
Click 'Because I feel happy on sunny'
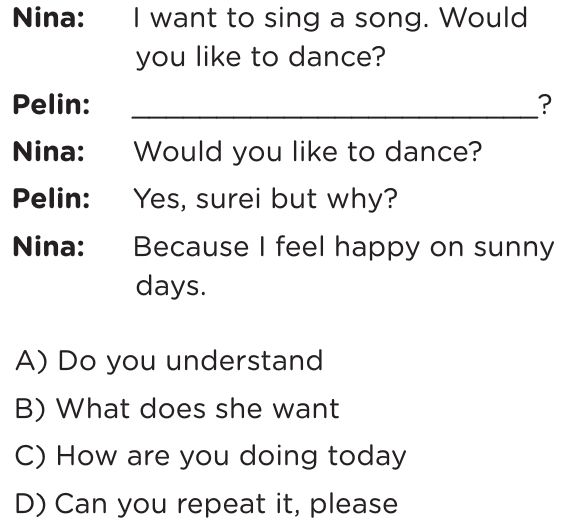coord(344,248)
